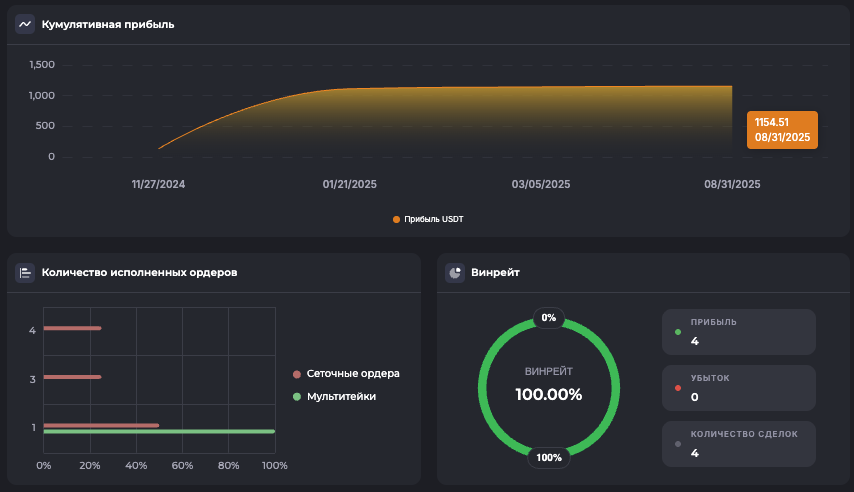
Task: Click the orange 1154.51 tooltip box
Action: point(782,130)
